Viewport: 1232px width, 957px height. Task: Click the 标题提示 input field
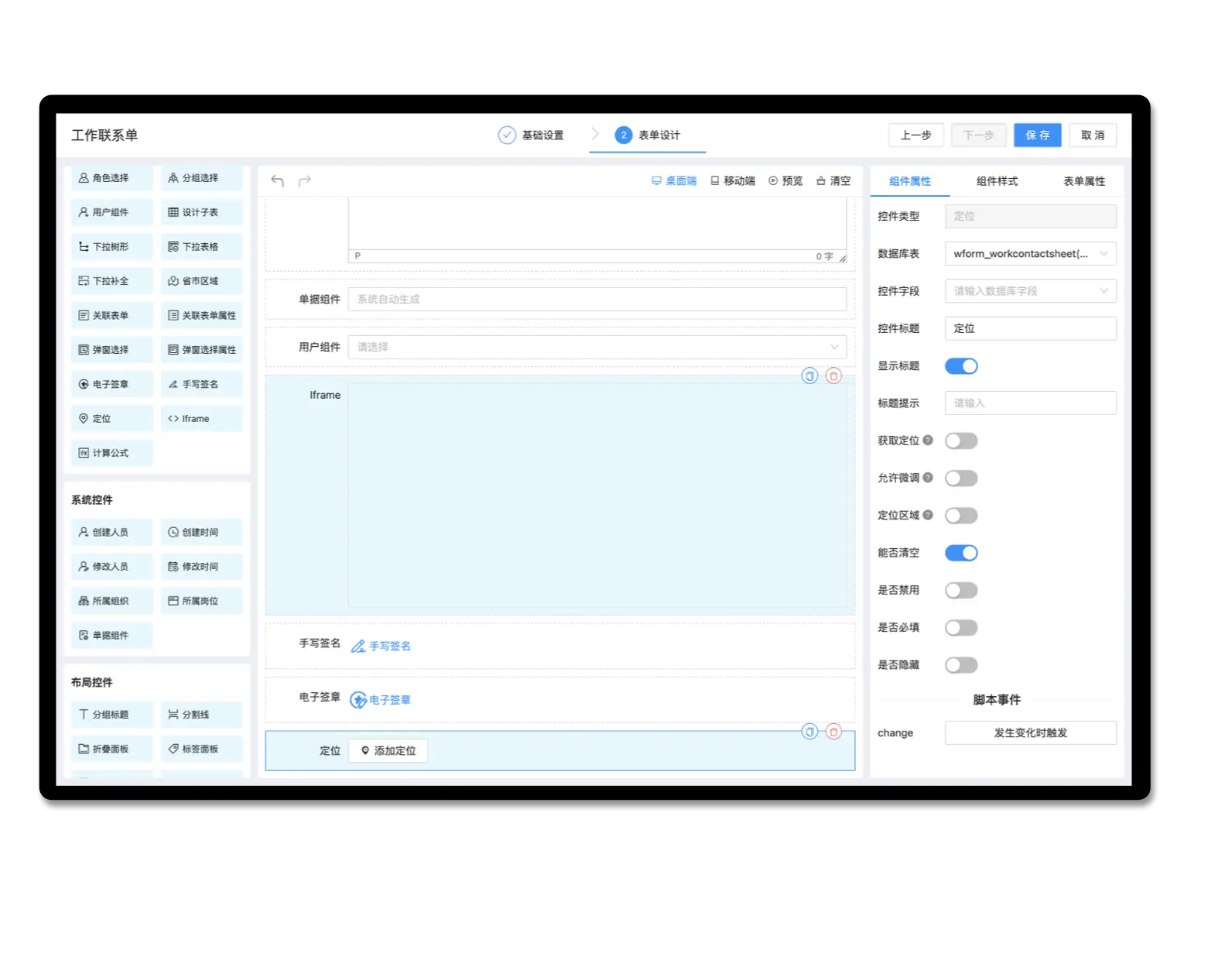[1030, 403]
